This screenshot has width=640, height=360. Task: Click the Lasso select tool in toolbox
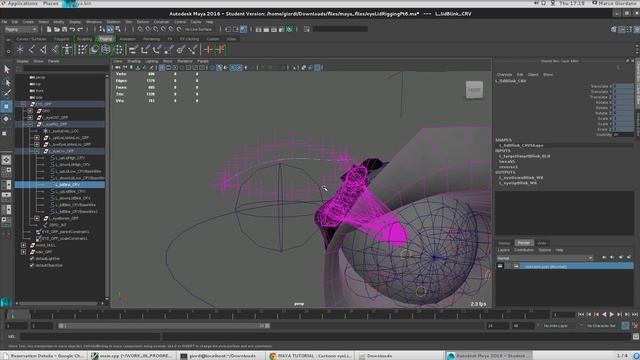pos(7,82)
